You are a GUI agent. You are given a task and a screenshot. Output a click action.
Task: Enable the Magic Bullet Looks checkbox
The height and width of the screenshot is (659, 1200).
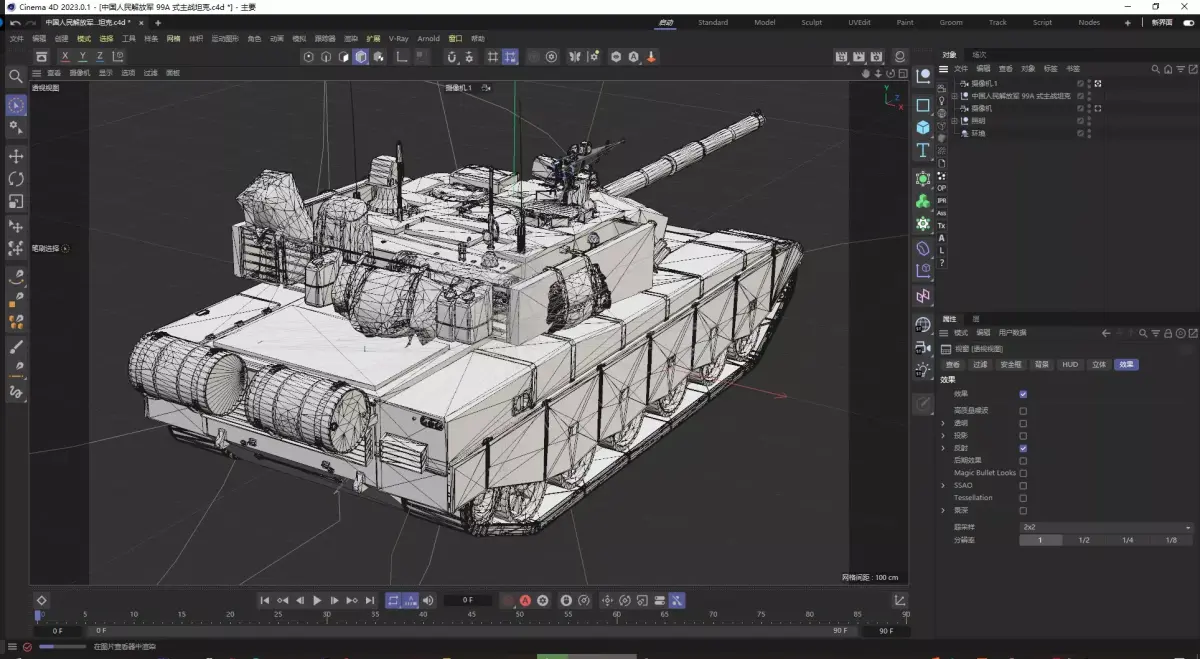[x=1022, y=473]
